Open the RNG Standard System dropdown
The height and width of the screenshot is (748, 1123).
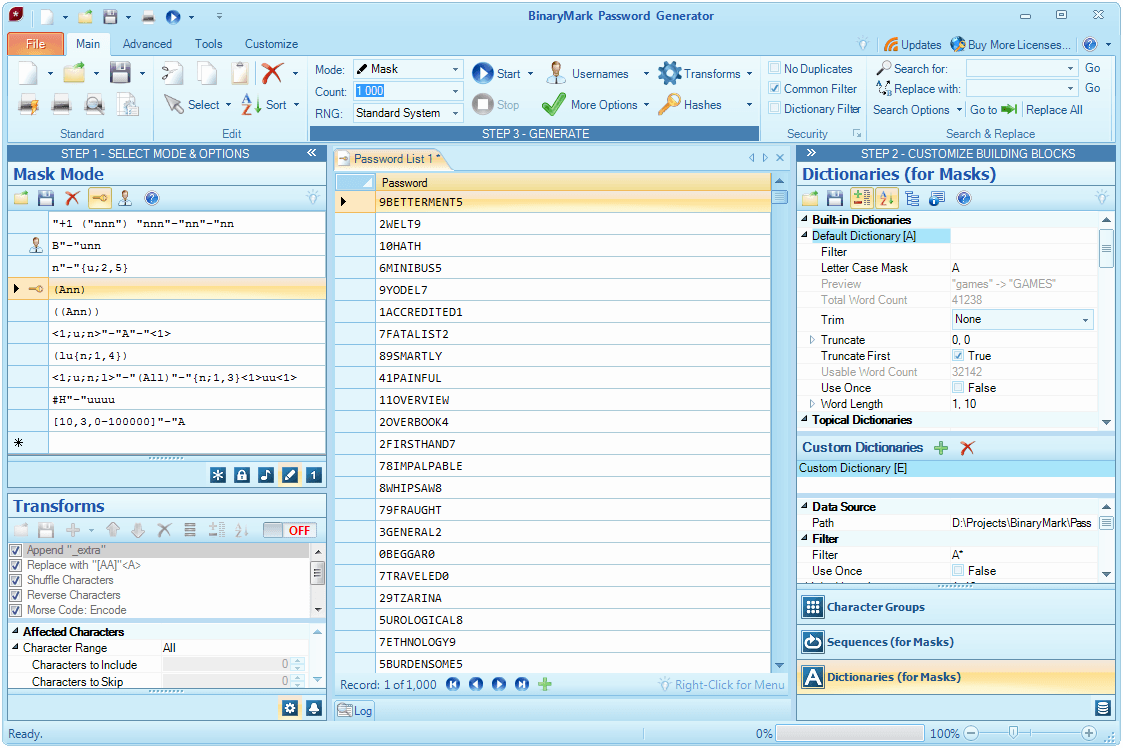455,113
